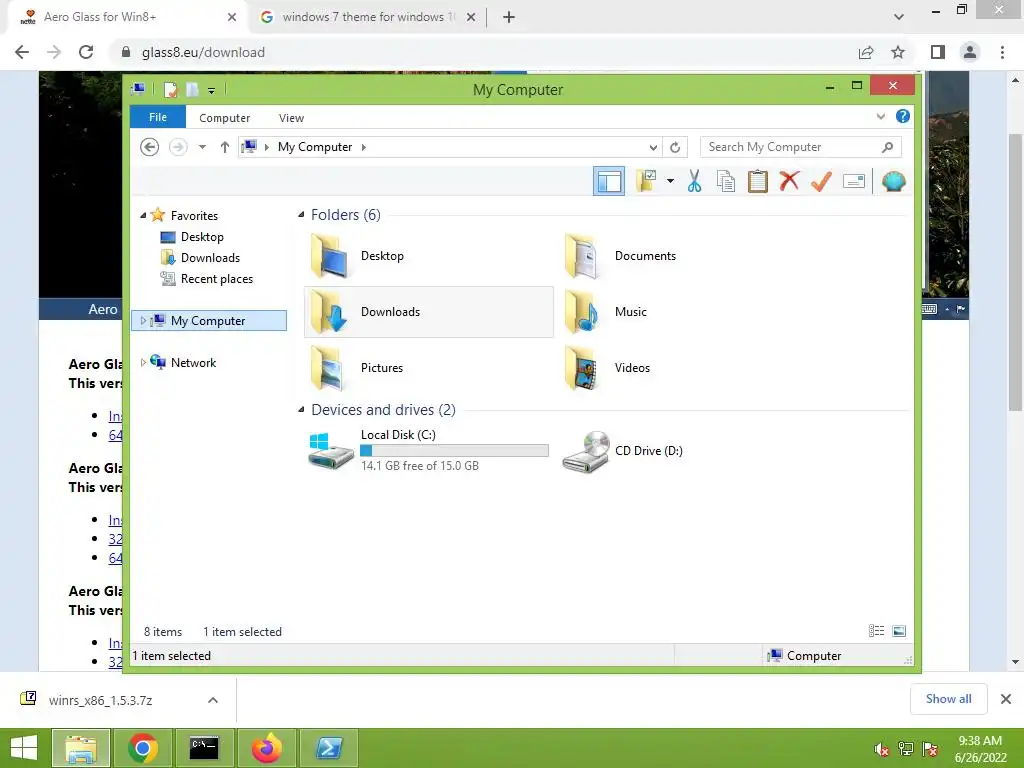Switch to details view in status bar
Screen dimensions: 1024x768
coord(876,631)
